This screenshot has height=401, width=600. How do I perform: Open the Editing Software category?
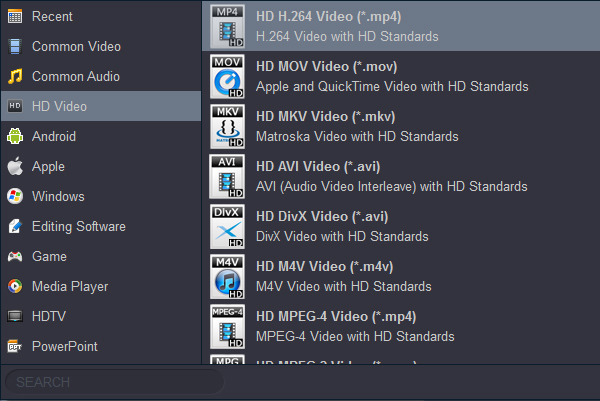click(78, 226)
